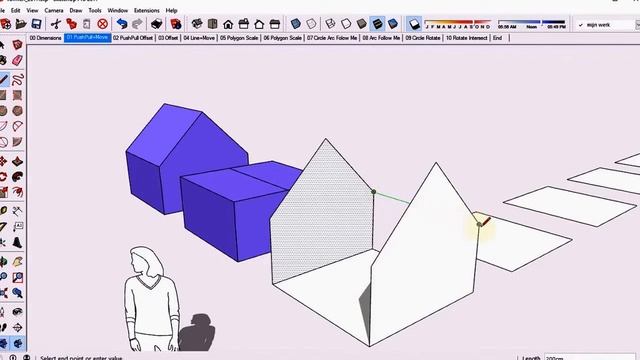Select the Shaded style icon
The image size is (640, 360).
(x=362, y=24)
